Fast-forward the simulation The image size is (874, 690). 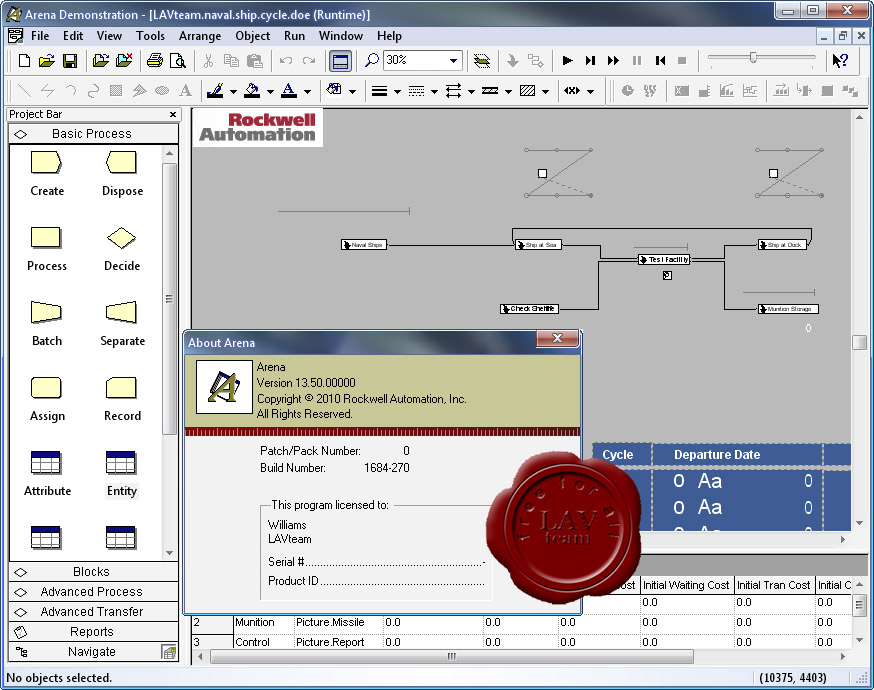click(613, 60)
